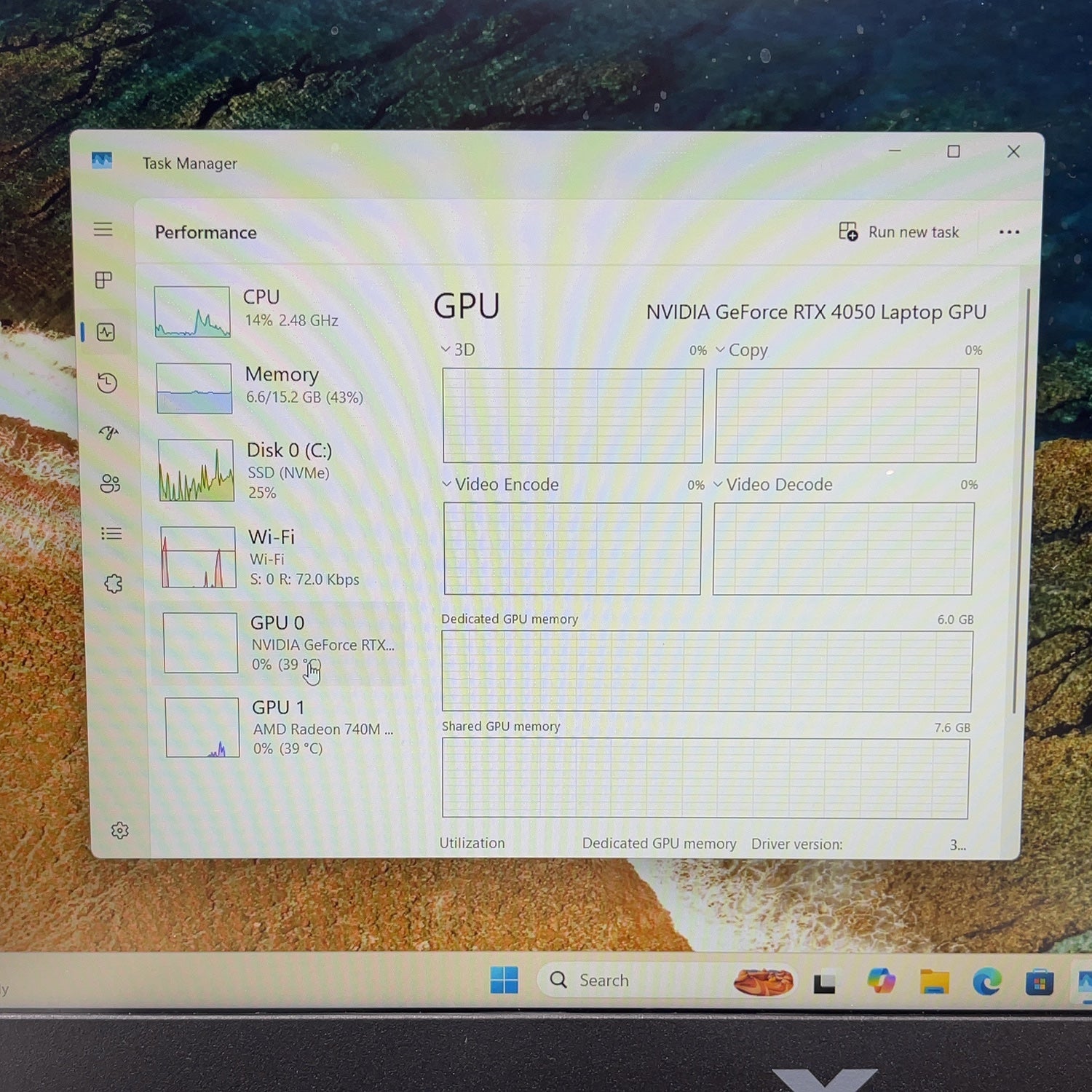Viewport: 1092px width, 1092px height.
Task: Click the Run new task icon
Action: click(x=848, y=232)
